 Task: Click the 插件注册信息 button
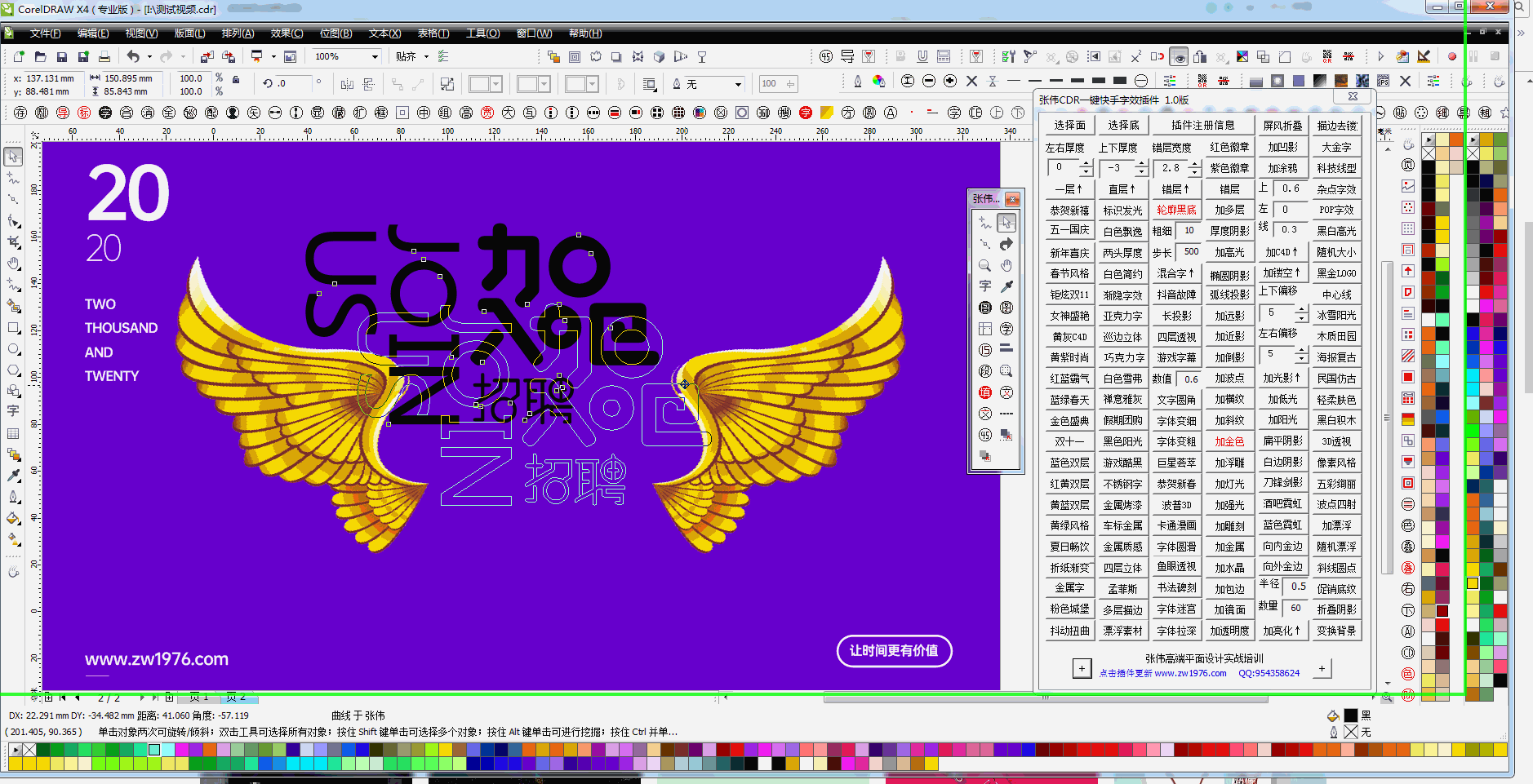coord(1202,125)
